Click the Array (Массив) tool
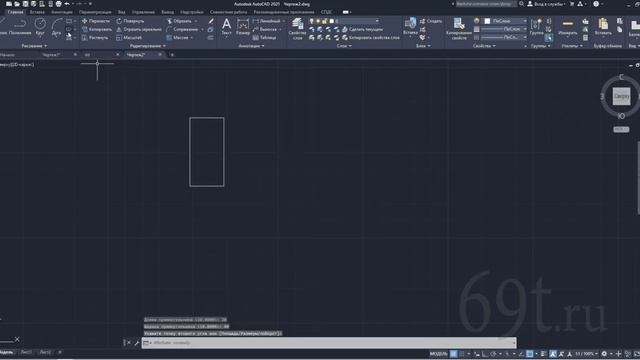 click(x=178, y=38)
